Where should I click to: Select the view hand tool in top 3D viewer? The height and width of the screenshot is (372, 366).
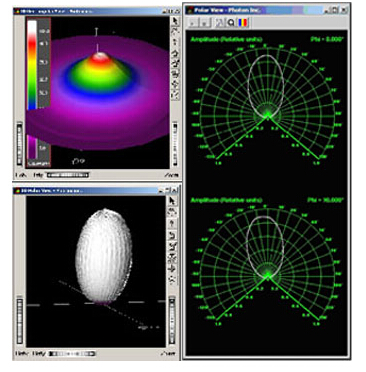point(175,32)
